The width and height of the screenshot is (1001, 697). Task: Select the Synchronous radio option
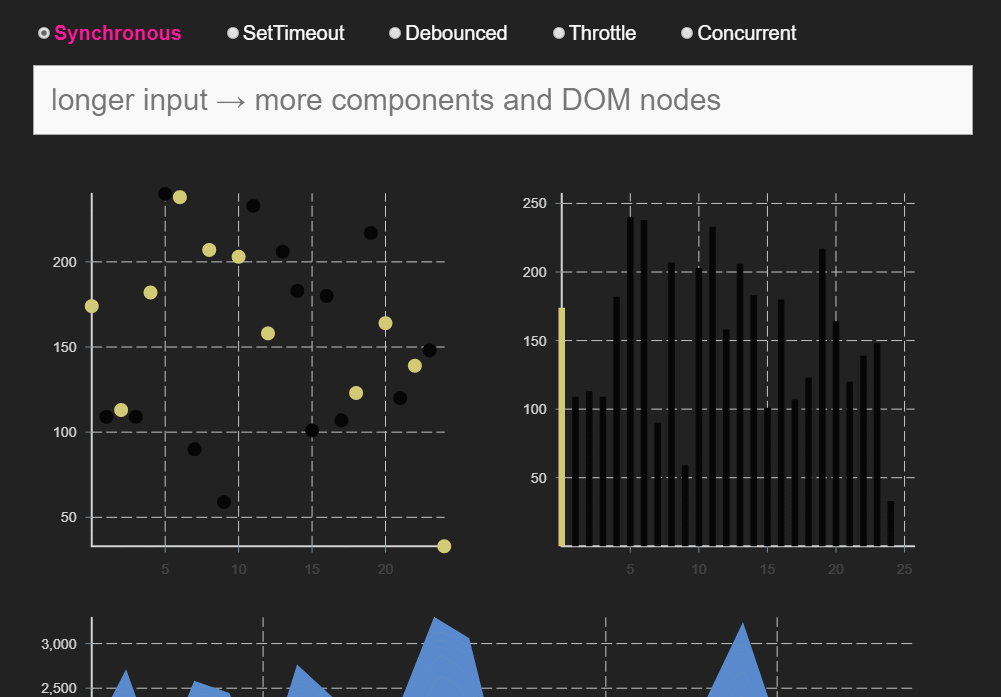[43, 33]
